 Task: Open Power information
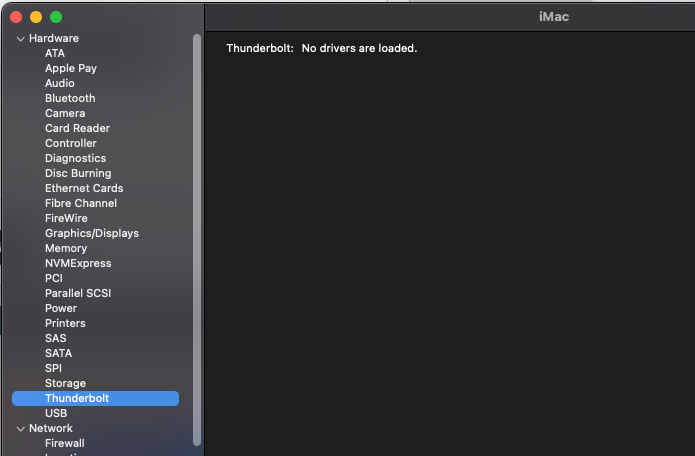(61, 308)
